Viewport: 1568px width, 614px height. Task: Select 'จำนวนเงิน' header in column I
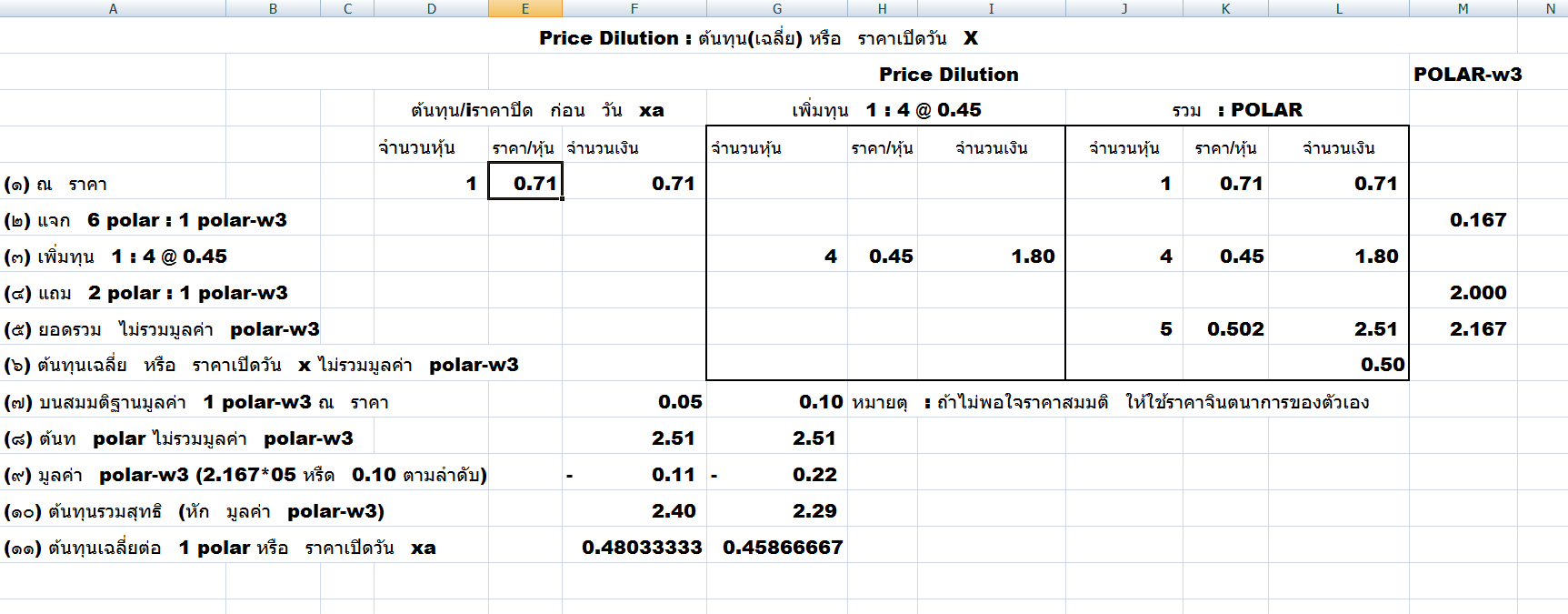tap(992, 147)
